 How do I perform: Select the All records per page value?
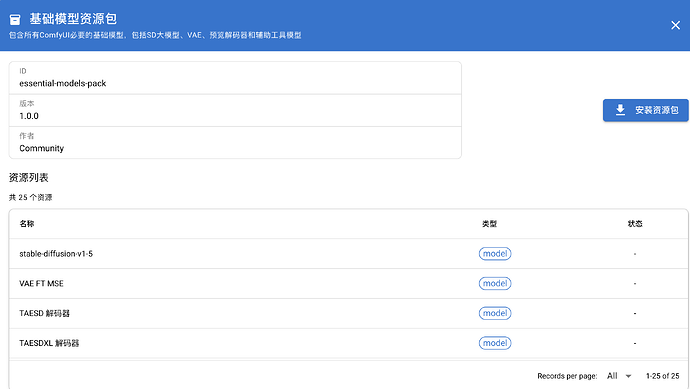click(612, 376)
